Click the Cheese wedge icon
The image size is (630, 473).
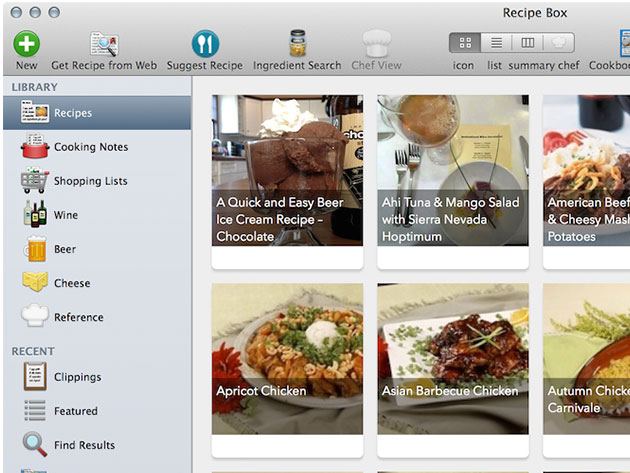(35, 282)
